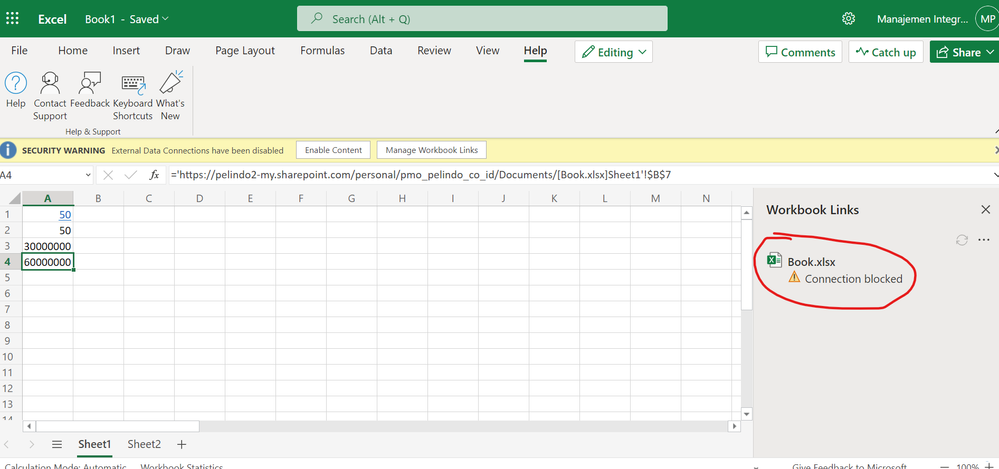Select column H header

[402, 198]
